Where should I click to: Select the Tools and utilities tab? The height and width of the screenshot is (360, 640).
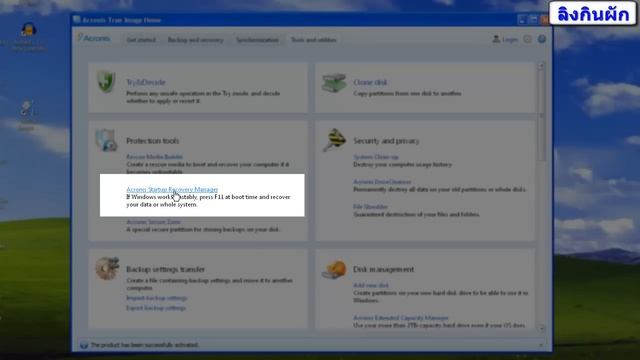coord(313,40)
